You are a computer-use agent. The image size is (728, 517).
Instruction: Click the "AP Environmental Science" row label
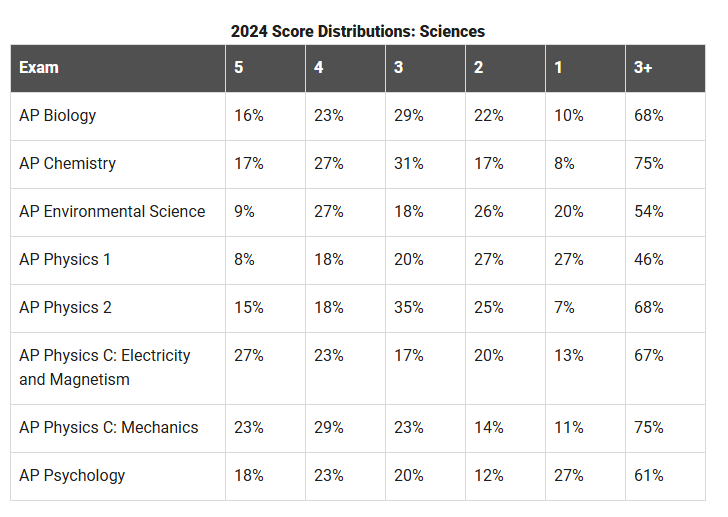(112, 211)
